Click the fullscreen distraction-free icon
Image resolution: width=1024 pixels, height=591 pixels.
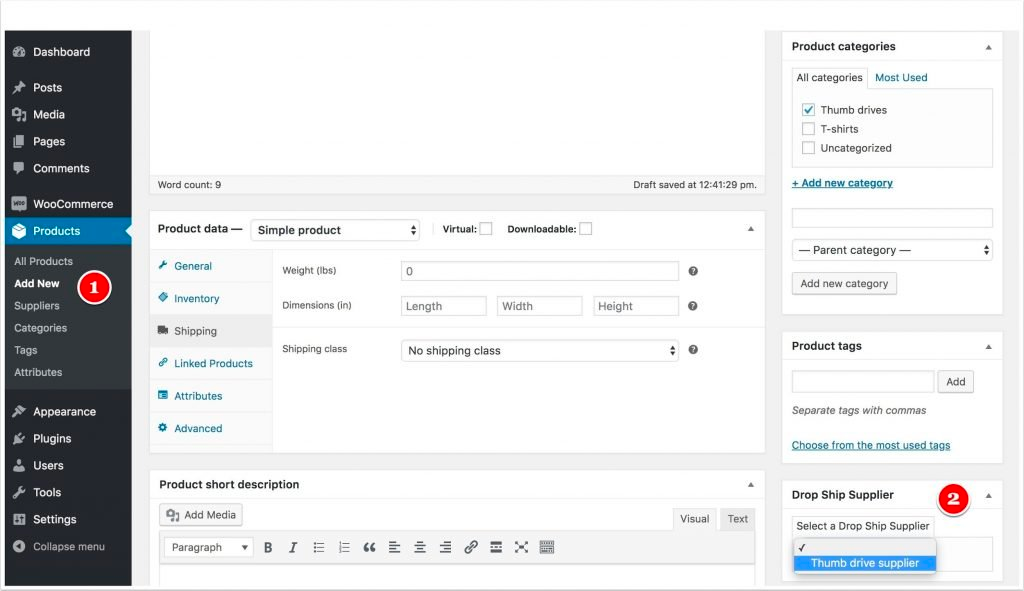521,547
